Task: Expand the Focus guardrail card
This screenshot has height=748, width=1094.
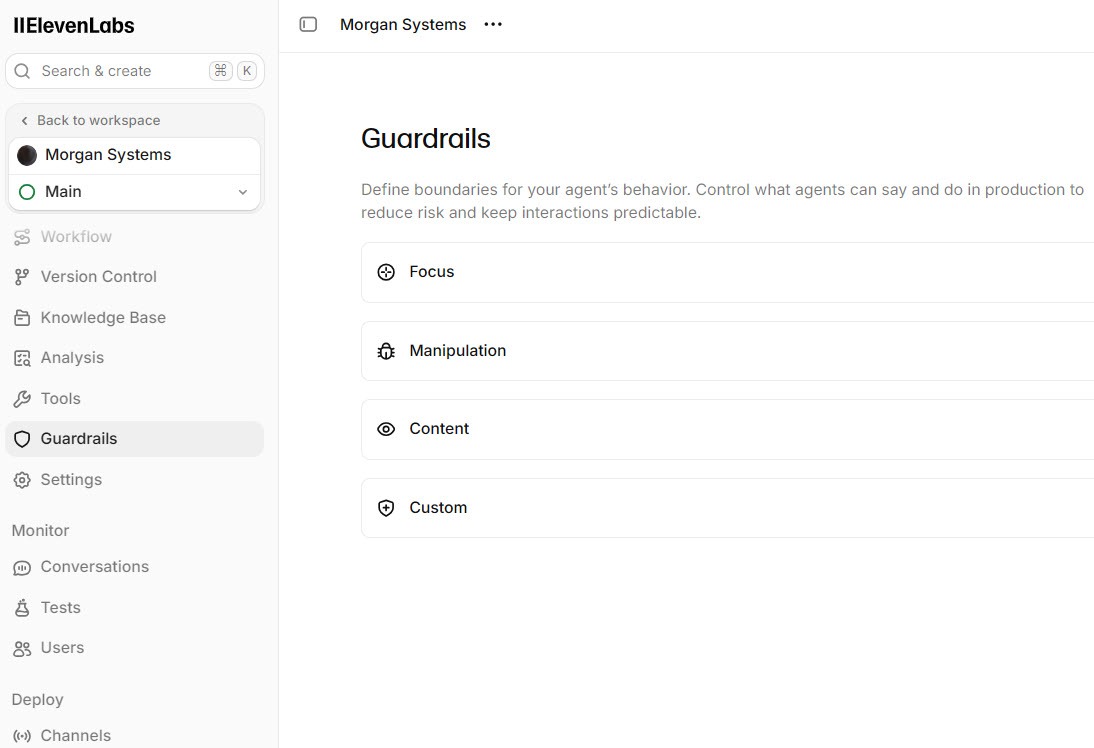Action: coord(727,272)
